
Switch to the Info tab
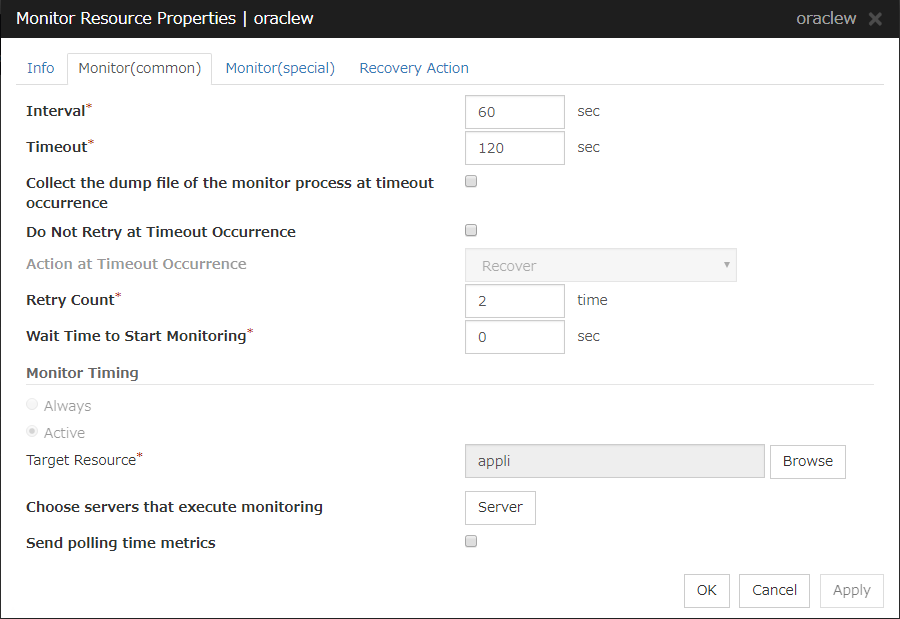41,68
